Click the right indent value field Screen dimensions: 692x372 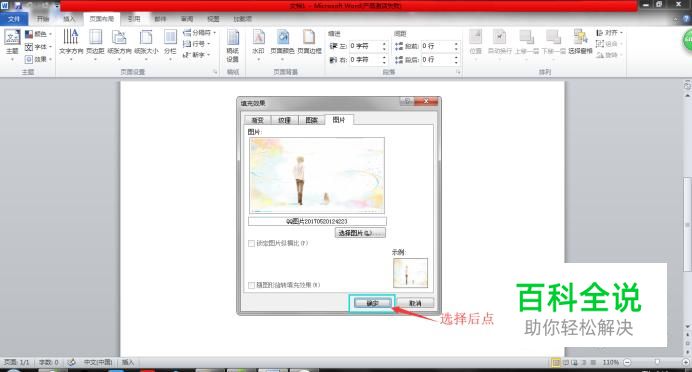[x=365, y=60]
